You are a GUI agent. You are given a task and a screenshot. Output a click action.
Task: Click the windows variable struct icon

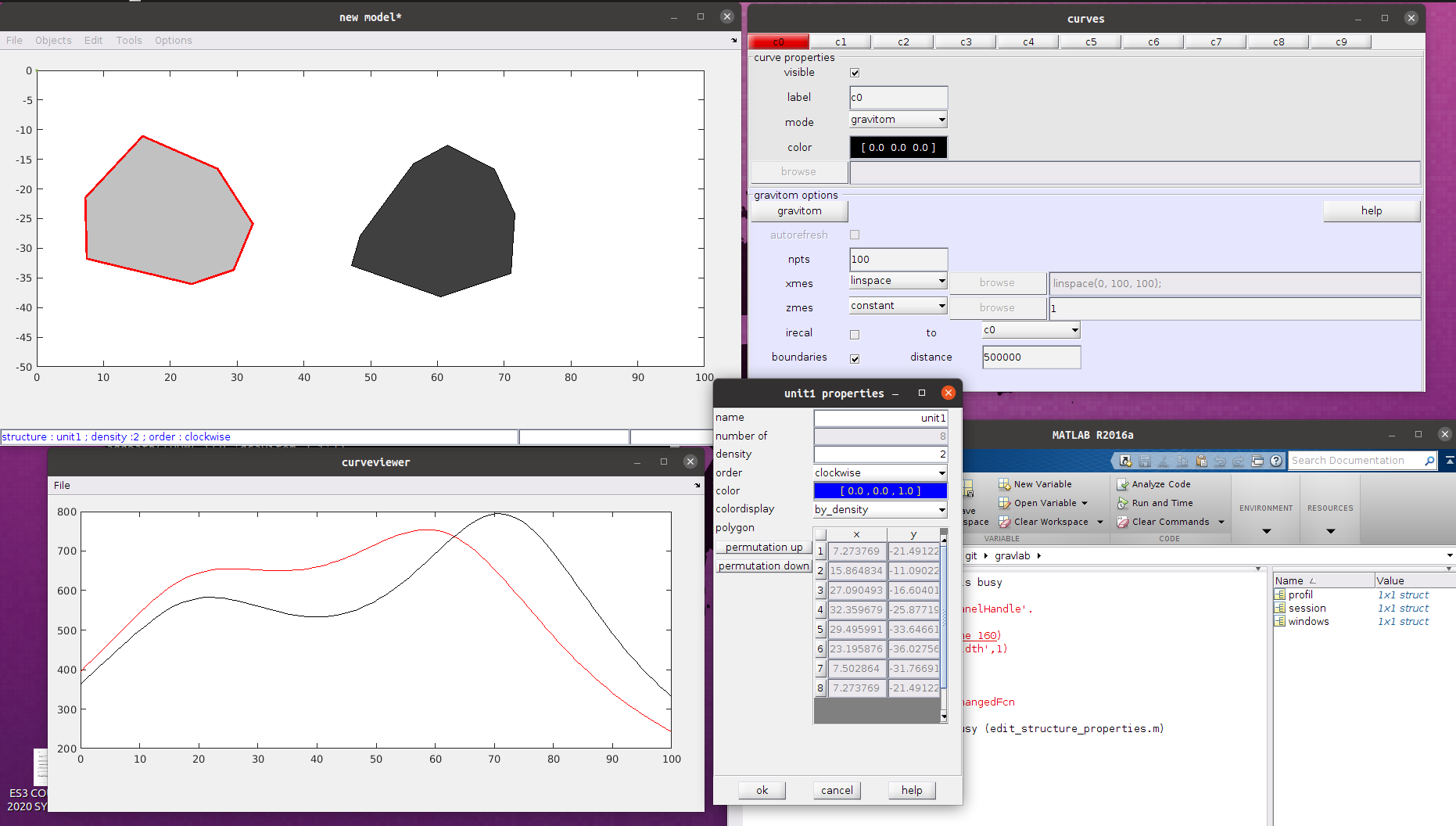coord(1280,621)
